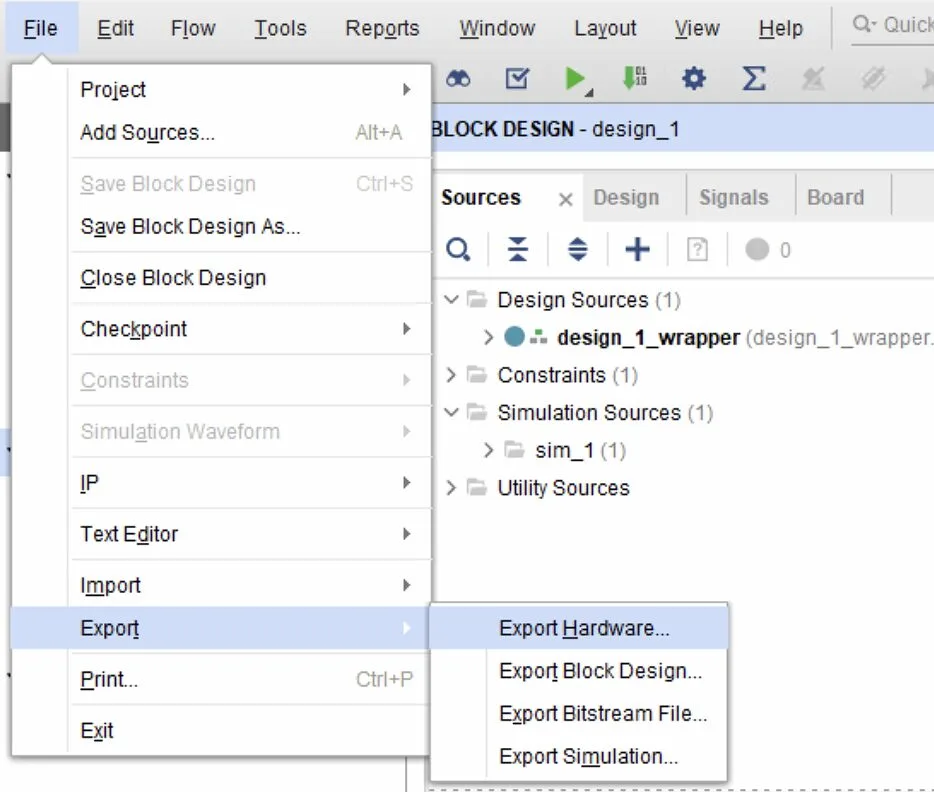
Task: Click the Run Synthesis green play icon
Action: coord(575,80)
